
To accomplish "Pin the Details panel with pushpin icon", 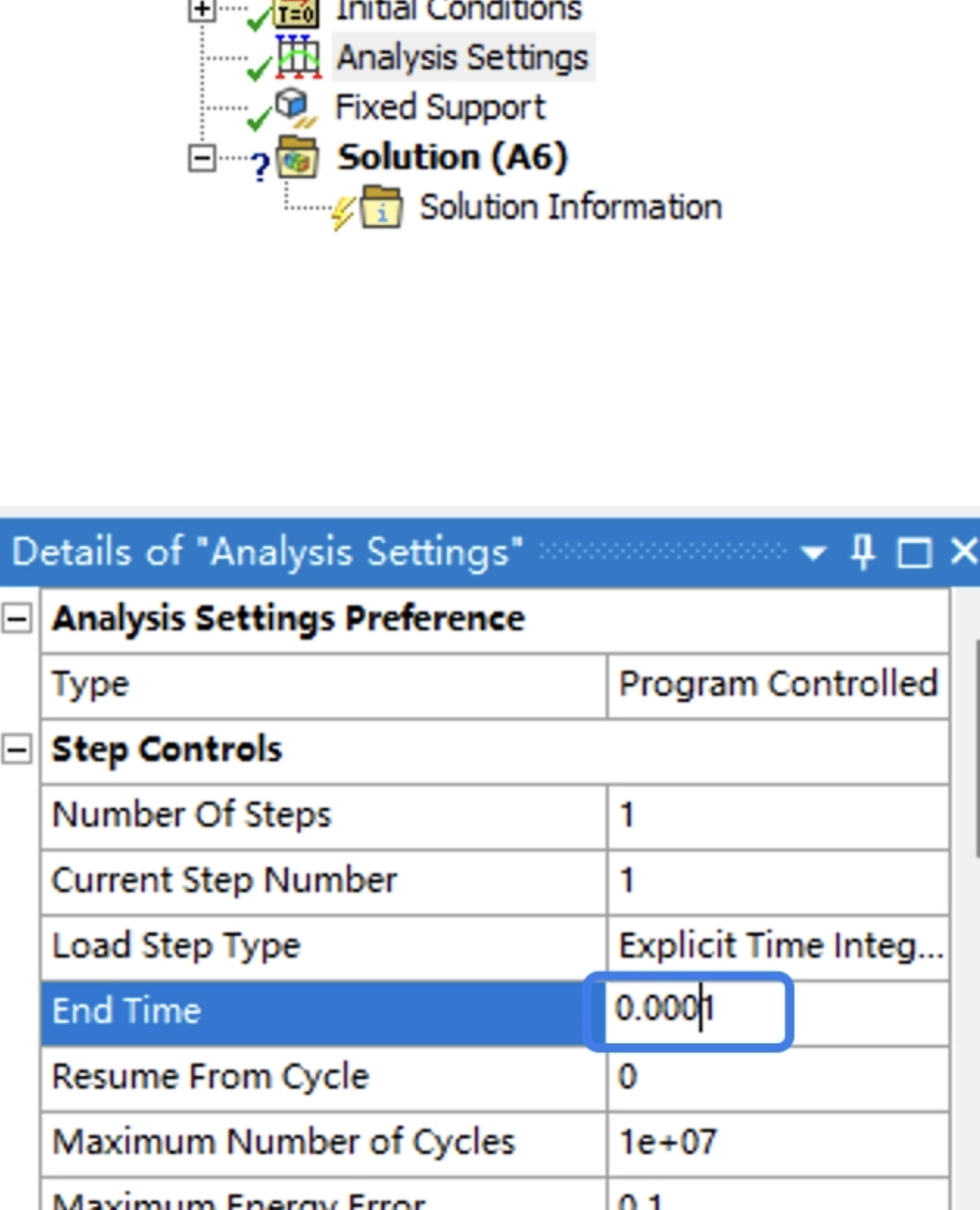I will [862, 552].
